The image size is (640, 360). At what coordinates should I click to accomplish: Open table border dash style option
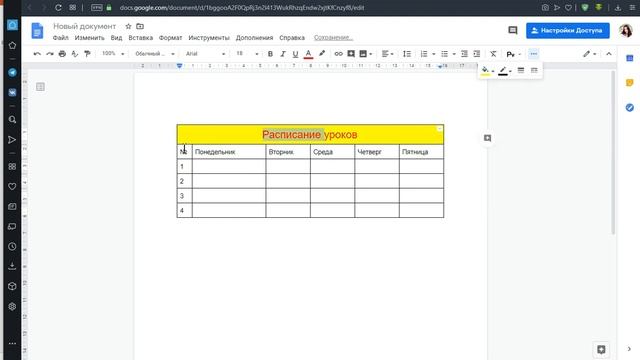tap(534, 71)
